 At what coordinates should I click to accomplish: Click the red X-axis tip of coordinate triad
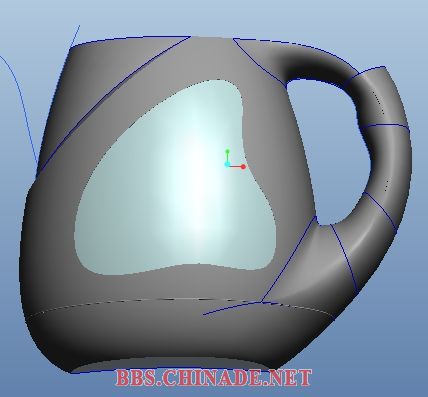click(x=243, y=167)
